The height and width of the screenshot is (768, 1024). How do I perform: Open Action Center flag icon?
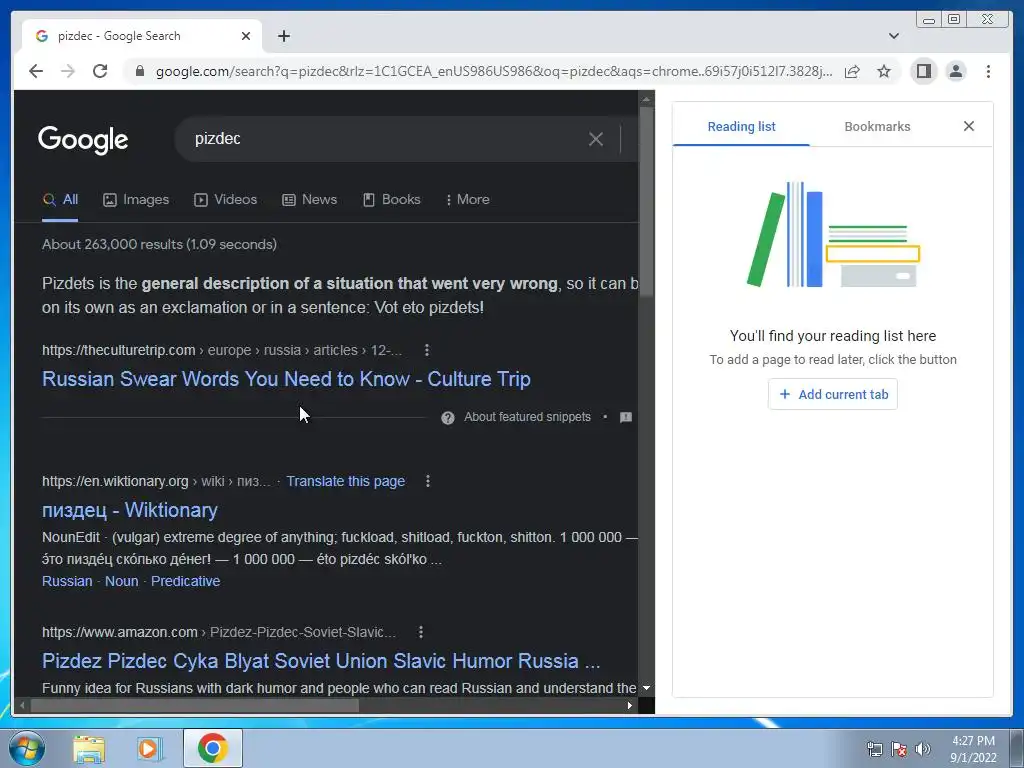pos(899,749)
